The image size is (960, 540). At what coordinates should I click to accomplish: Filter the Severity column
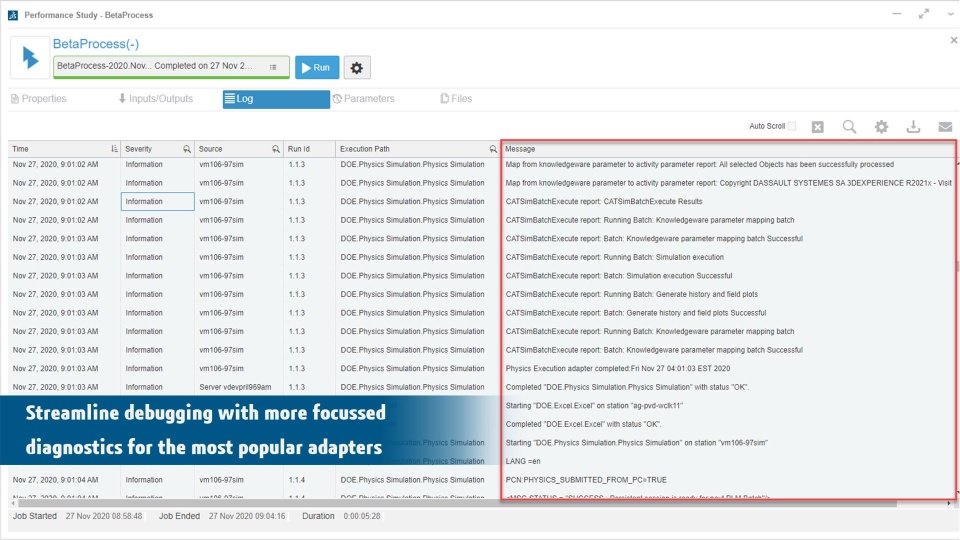point(187,149)
